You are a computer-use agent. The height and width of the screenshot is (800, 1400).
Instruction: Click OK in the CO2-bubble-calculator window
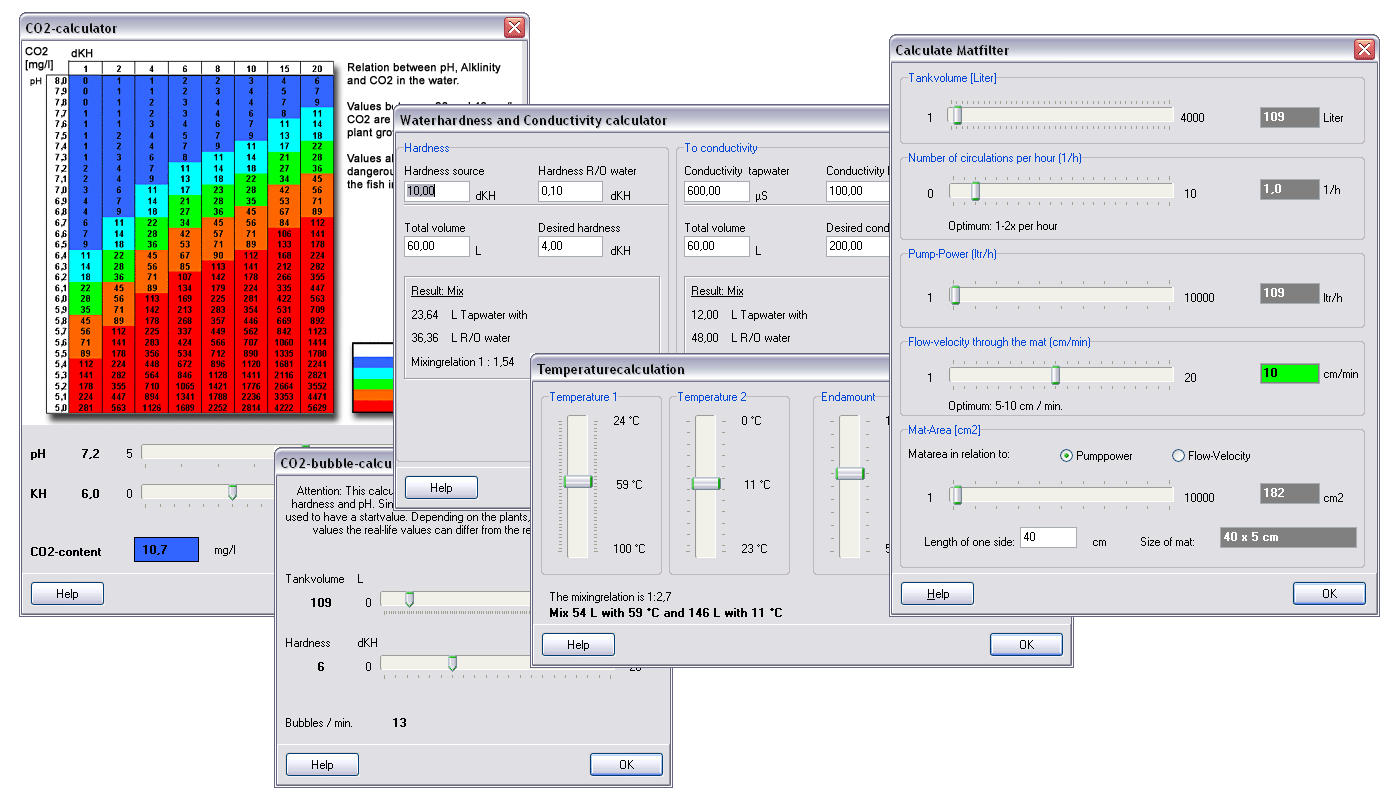point(626,763)
